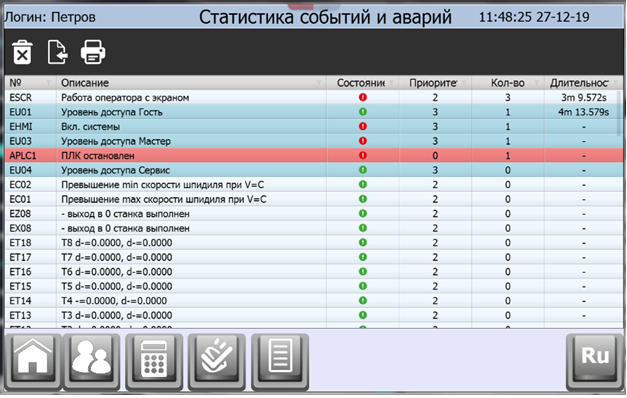Click the printer icon
Screen dimensions: 627x398
point(93,52)
